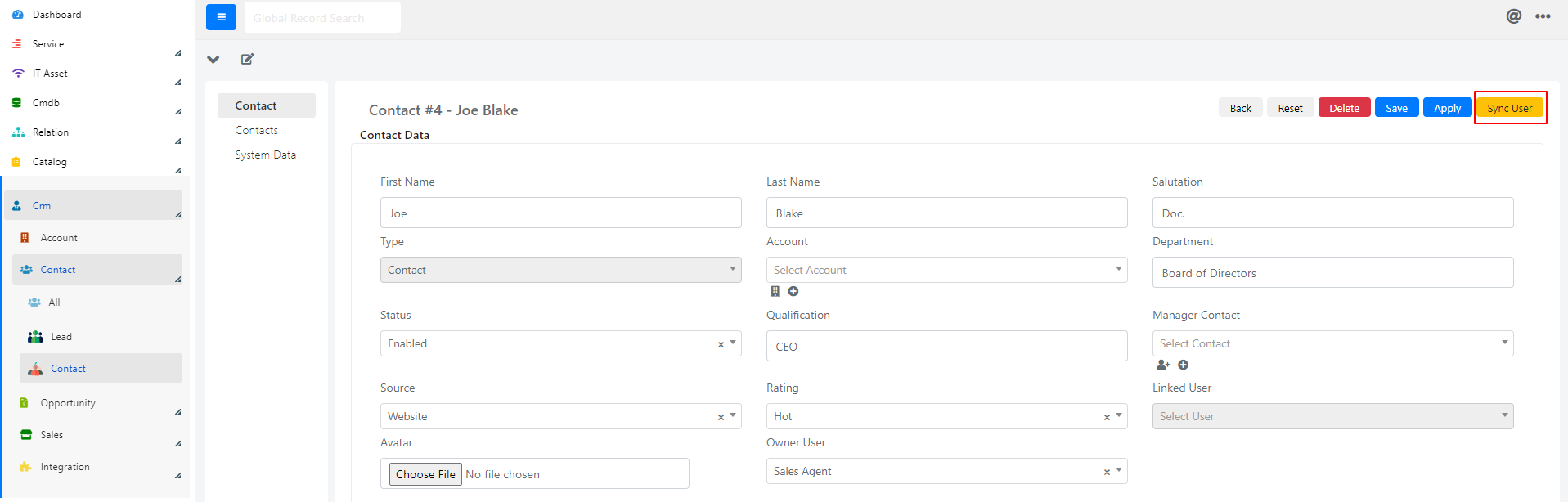The height and width of the screenshot is (502, 1568).
Task: Click the Lead group icon
Action: coord(35,337)
